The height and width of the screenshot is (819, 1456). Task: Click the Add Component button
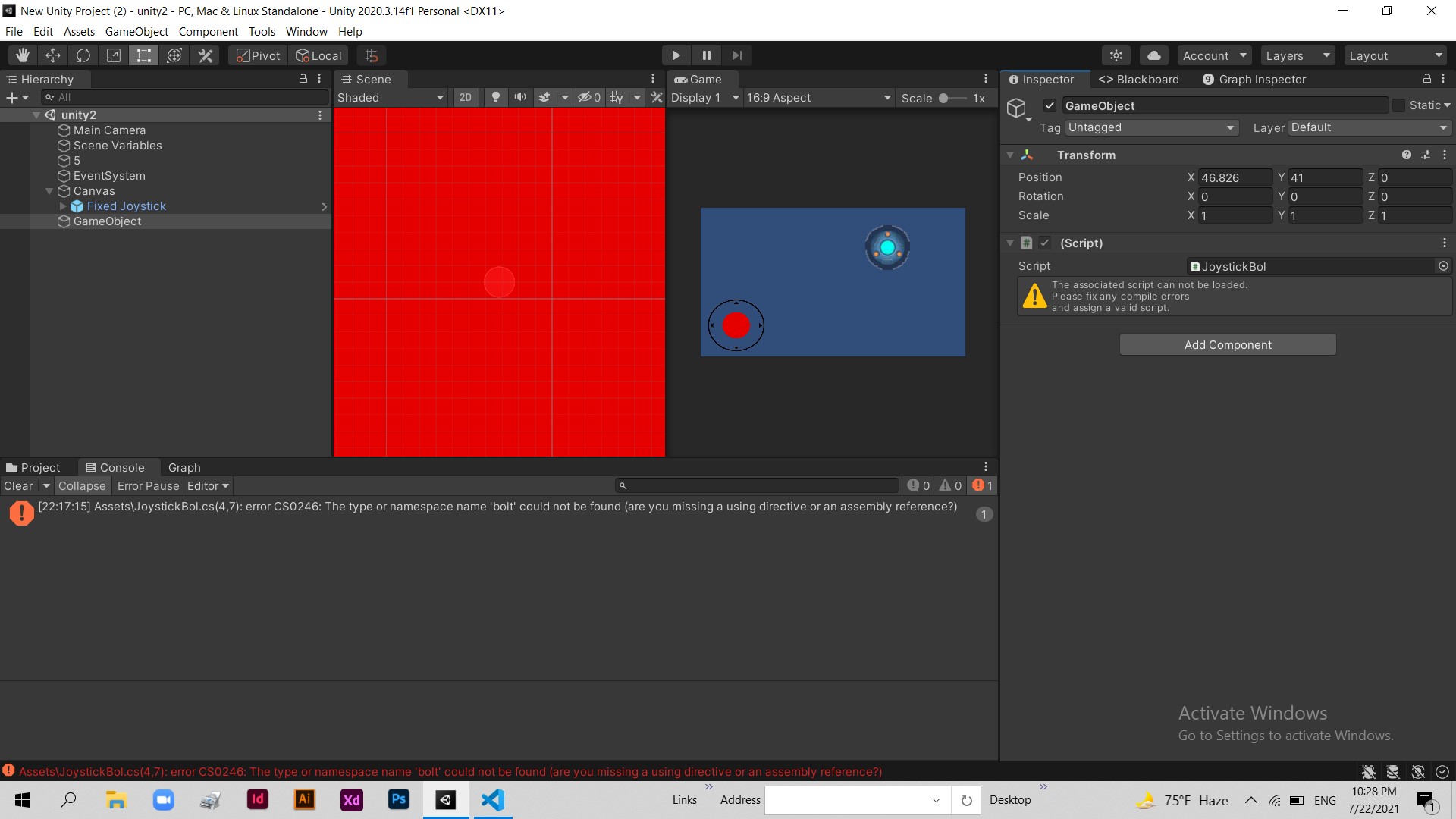point(1228,345)
